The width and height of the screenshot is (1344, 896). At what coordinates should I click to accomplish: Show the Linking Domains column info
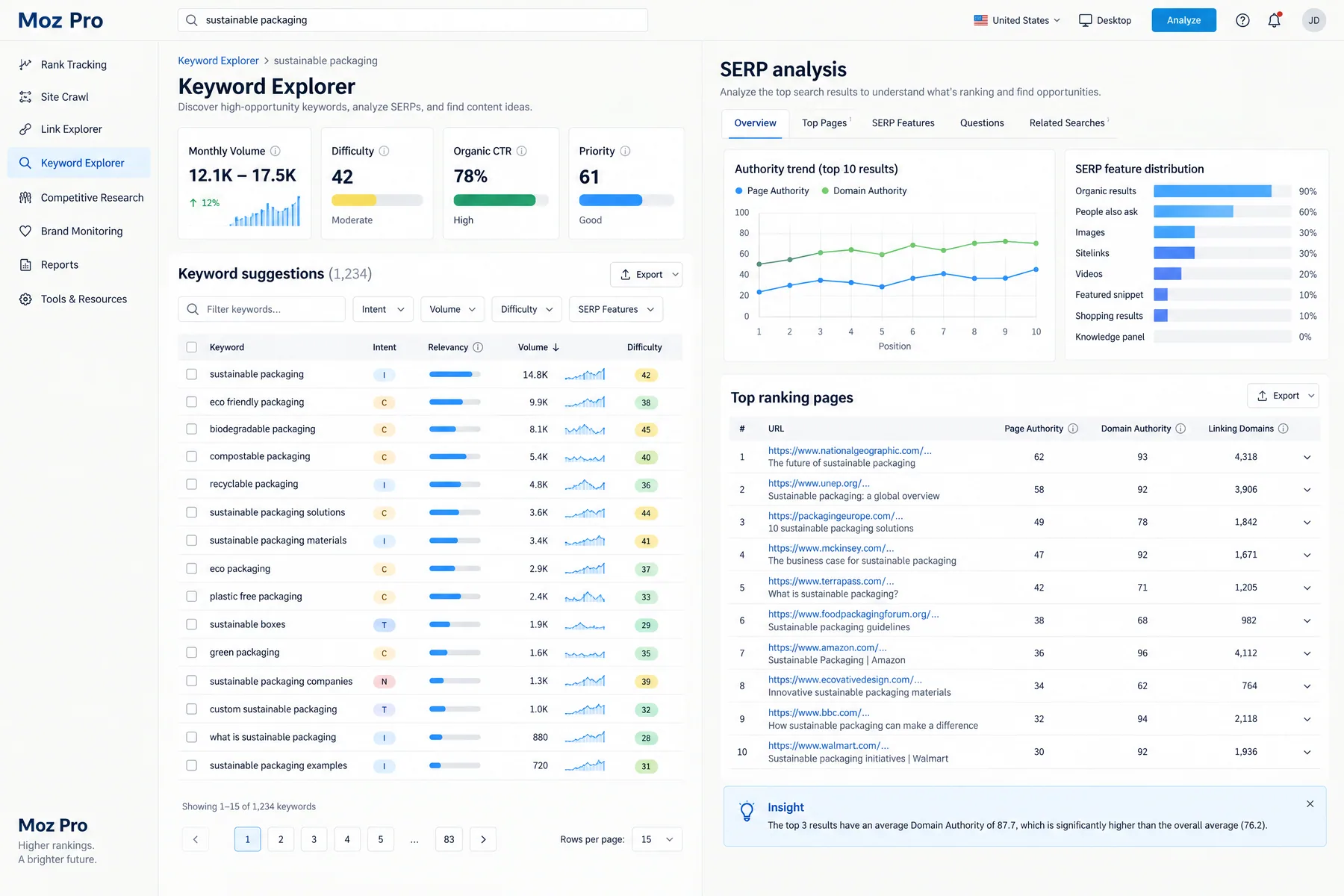click(x=1284, y=429)
